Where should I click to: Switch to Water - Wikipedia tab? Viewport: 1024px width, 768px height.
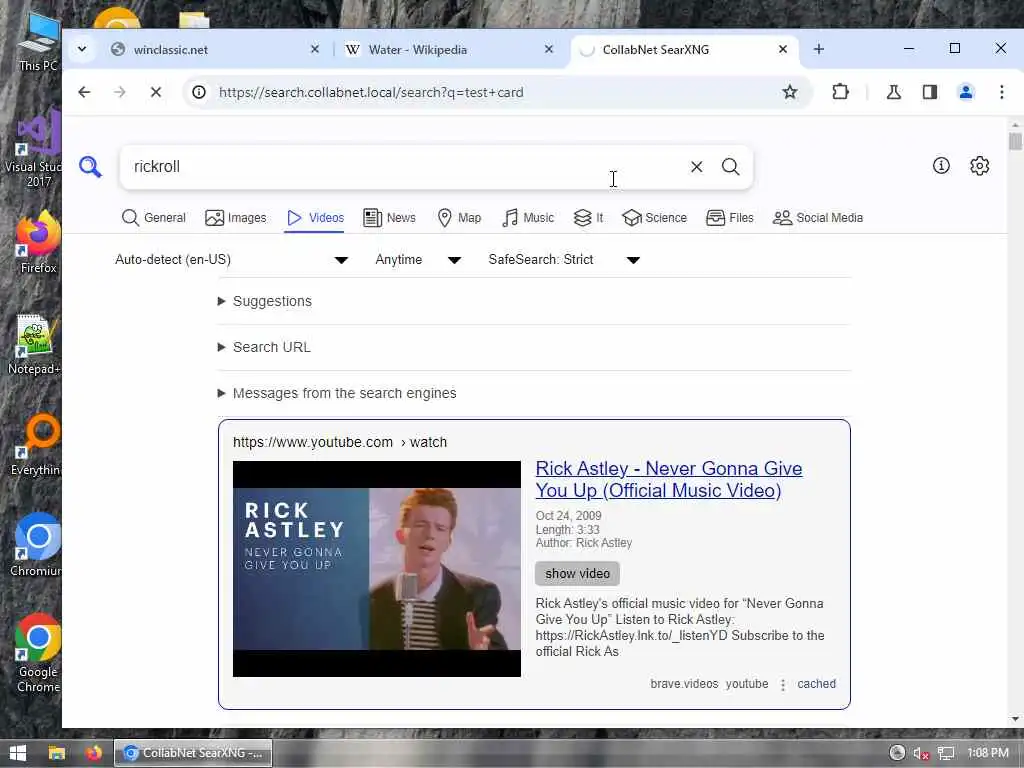[449, 50]
